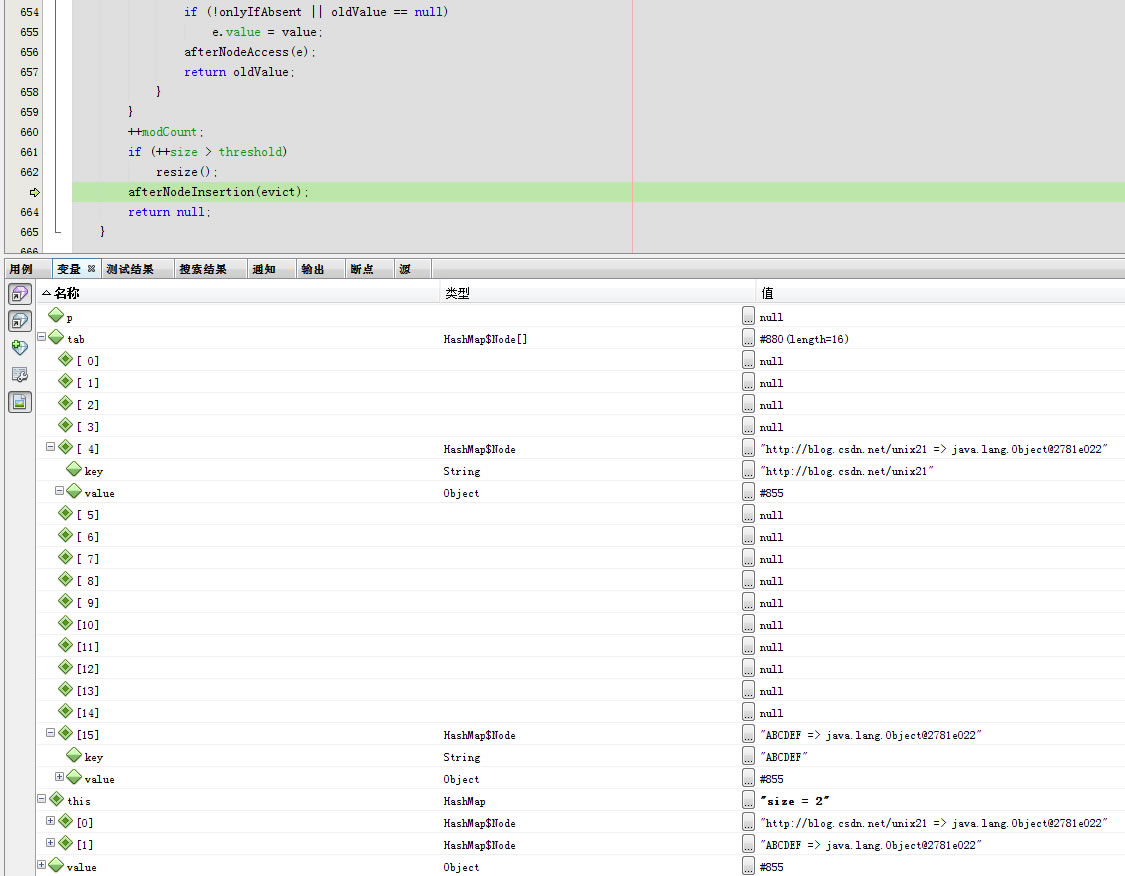This screenshot has height=876, width=1125.
Task: Collapse the [15] node
Action: 50,733
